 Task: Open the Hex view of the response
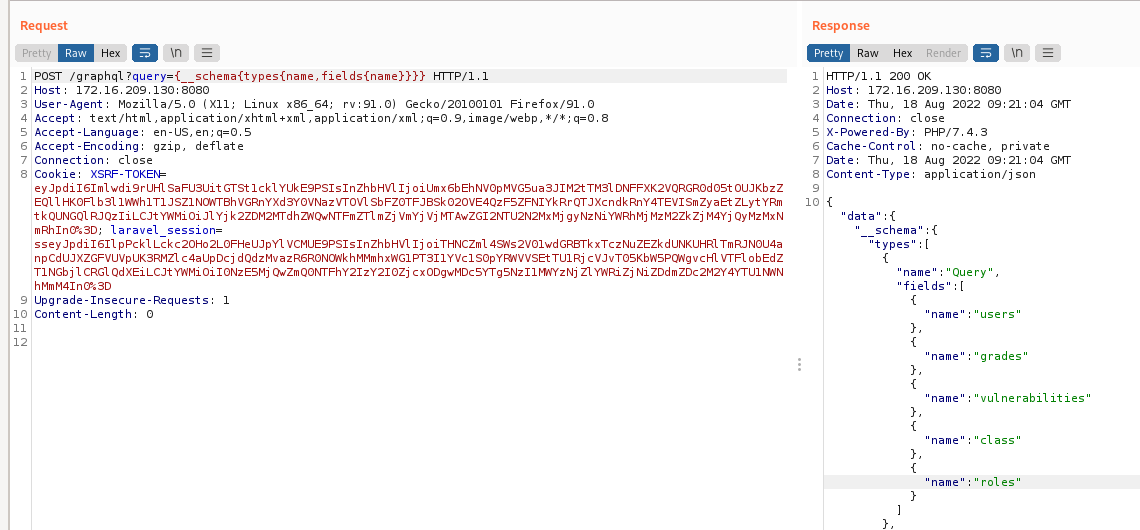pos(902,53)
